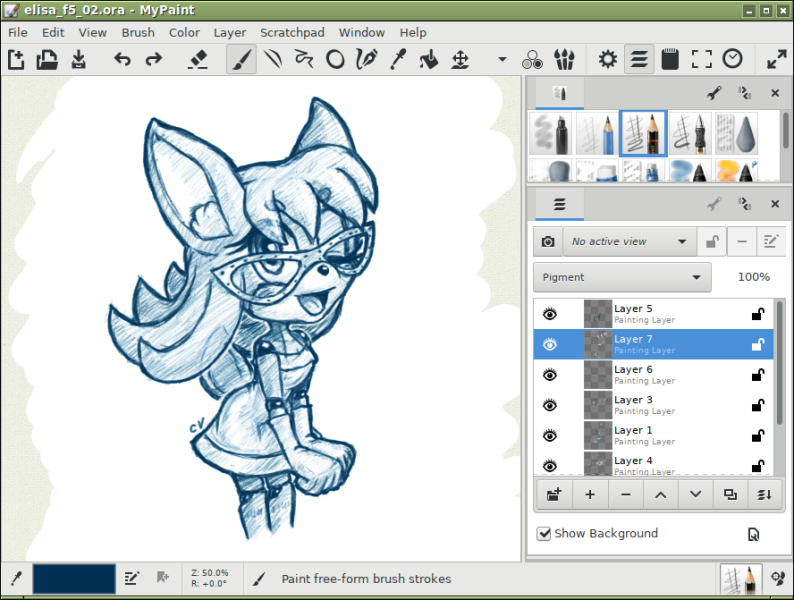Redo the last undone action
The height and width of the screenshot is (600, 794).
[153, 59]
